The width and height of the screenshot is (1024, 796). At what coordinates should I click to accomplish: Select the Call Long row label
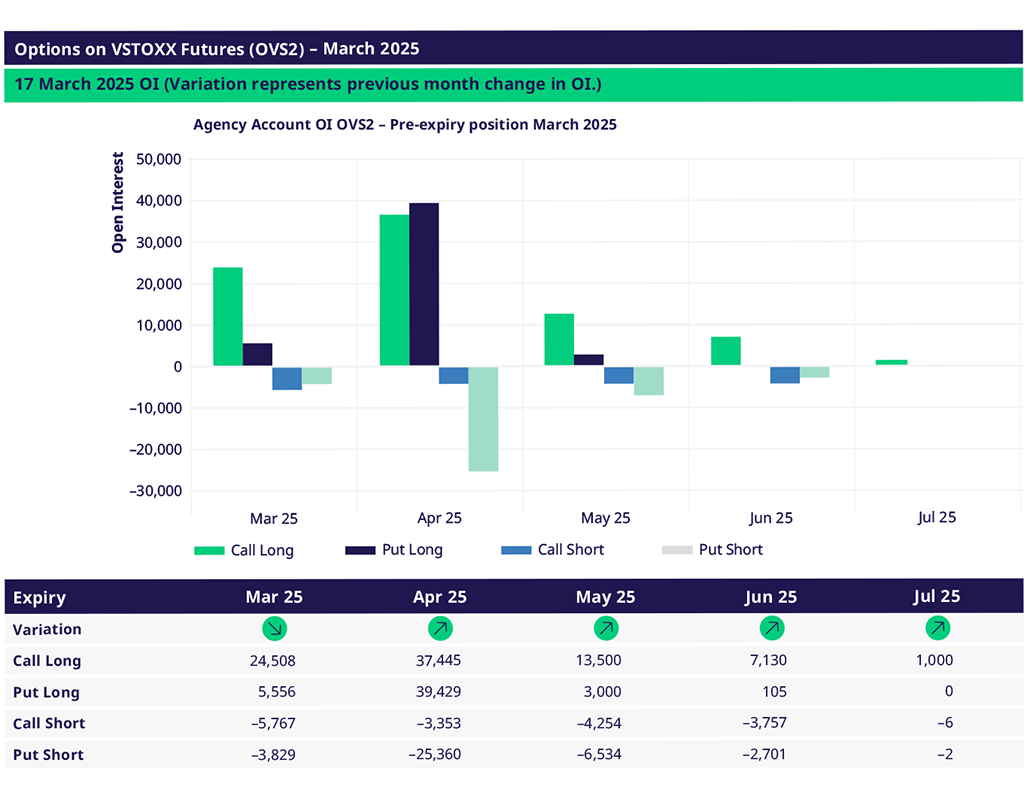coord(47,661)
